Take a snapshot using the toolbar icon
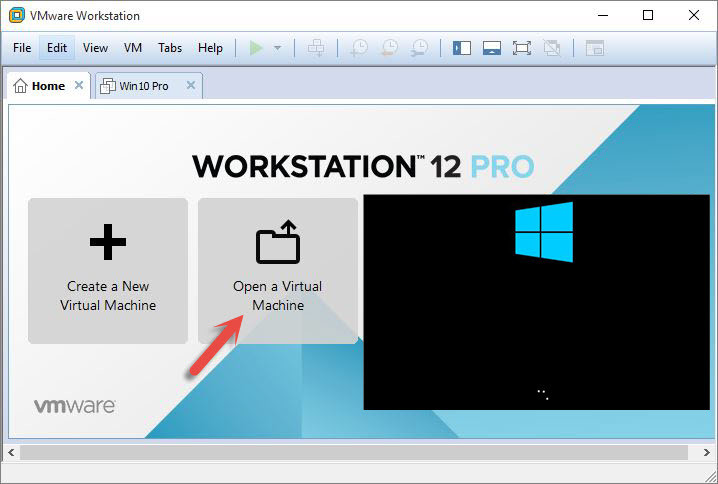Image resolution: width=718 pixels, height=484 pixels. (359, 48)
